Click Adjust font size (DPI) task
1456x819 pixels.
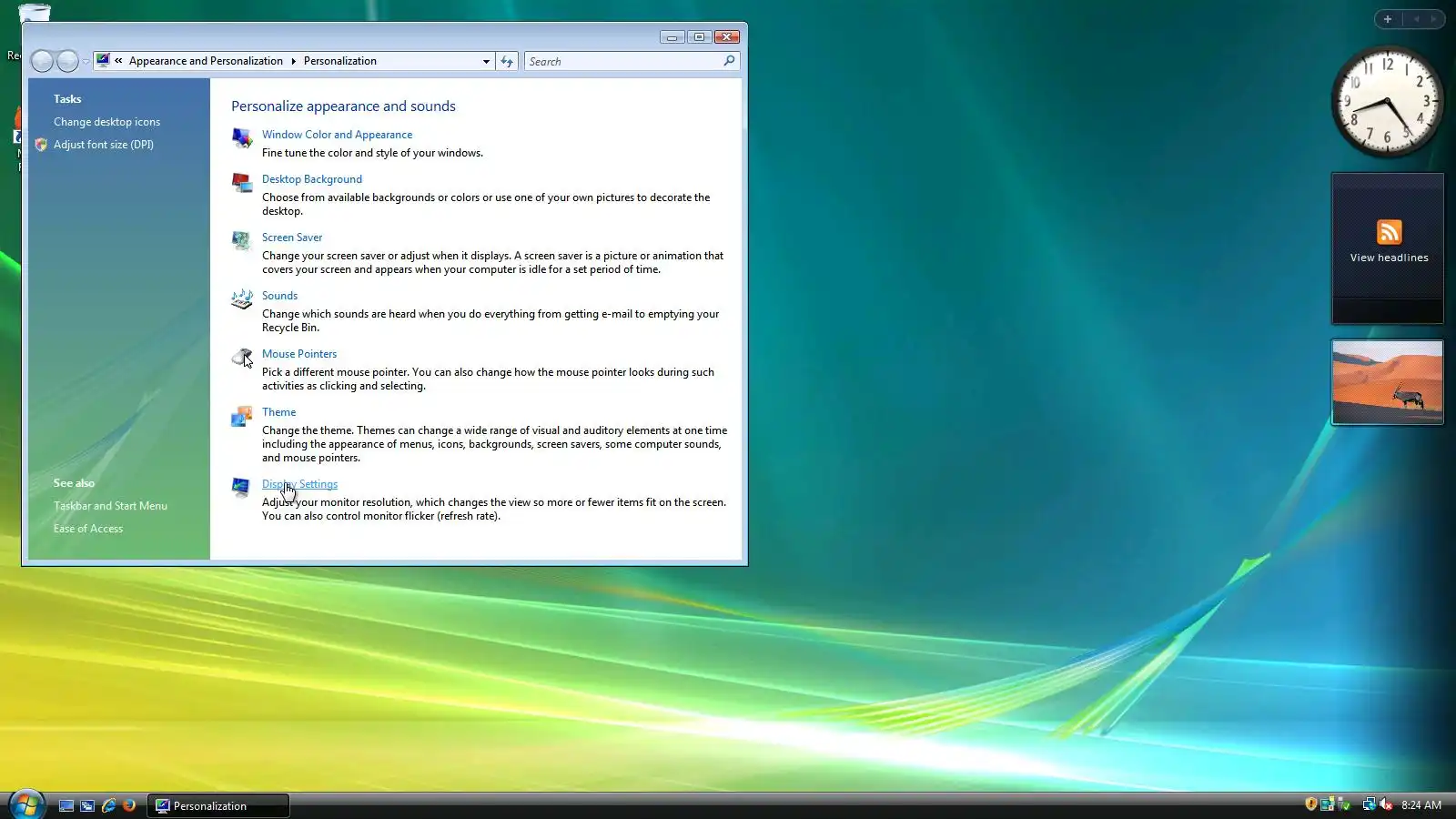click(x=104, y=145)
